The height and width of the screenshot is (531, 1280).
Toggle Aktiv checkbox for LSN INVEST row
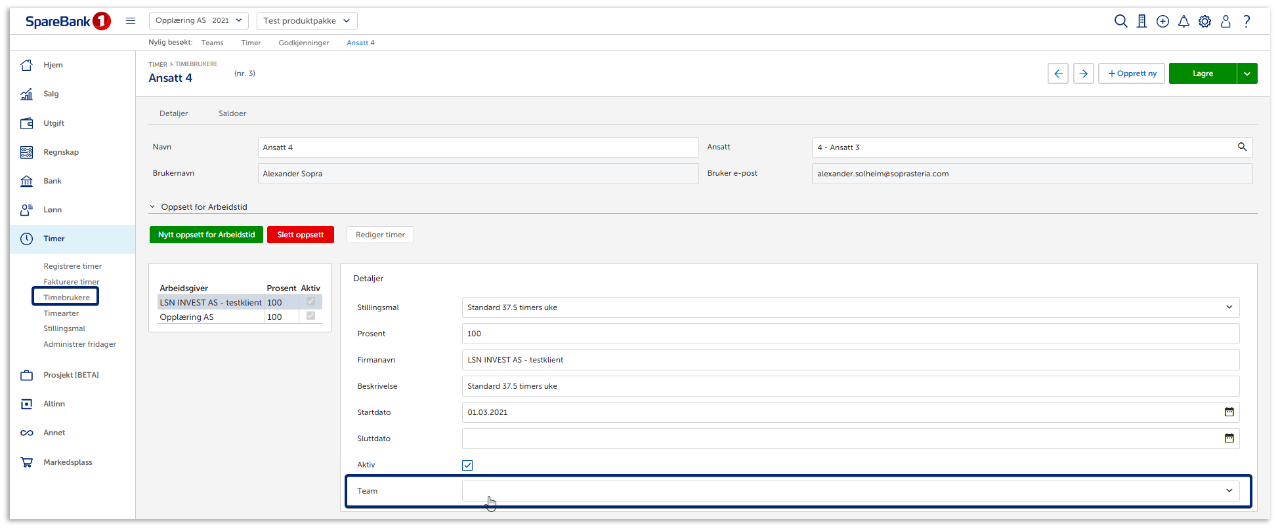[x=312, y=302]
